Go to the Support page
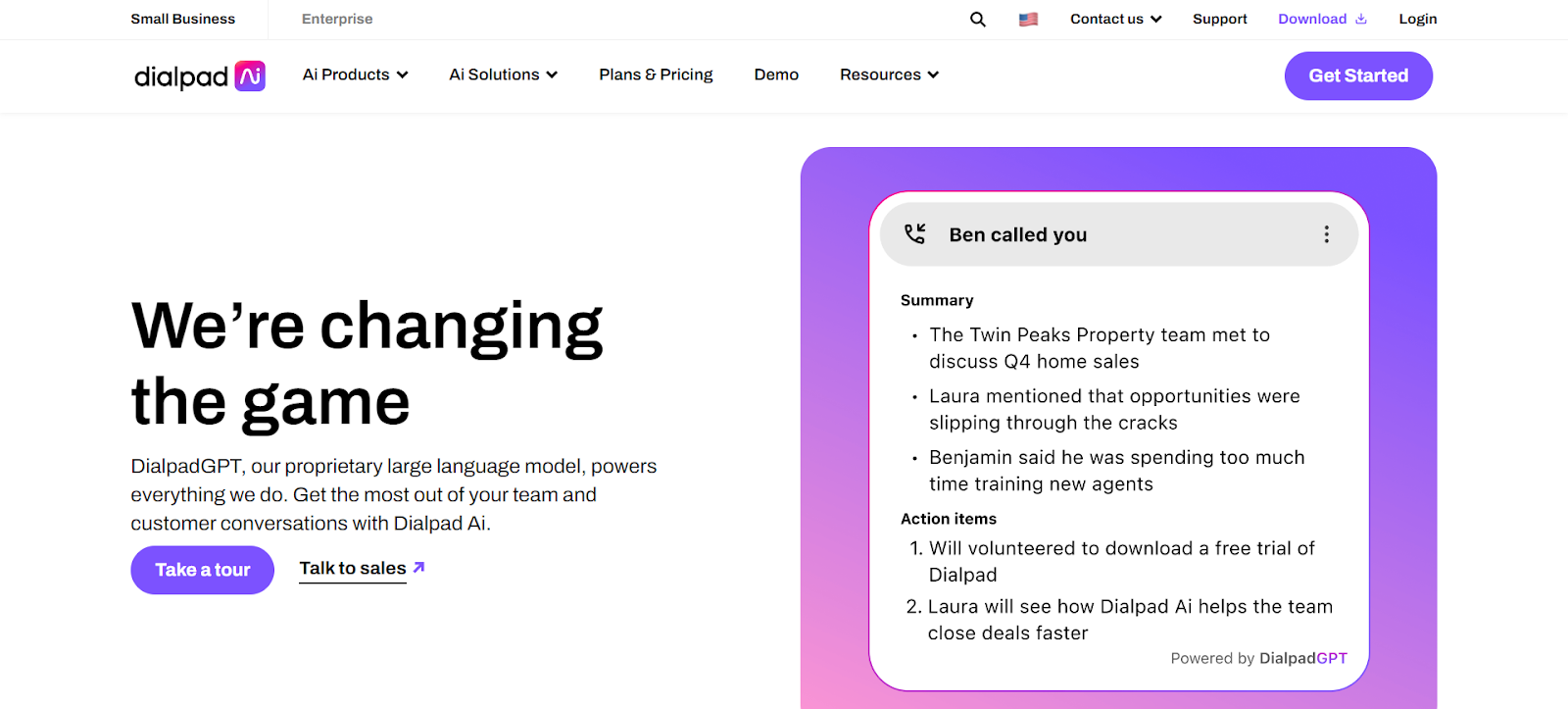This screenshot has width=1568, height=709. coord(1219,19)
